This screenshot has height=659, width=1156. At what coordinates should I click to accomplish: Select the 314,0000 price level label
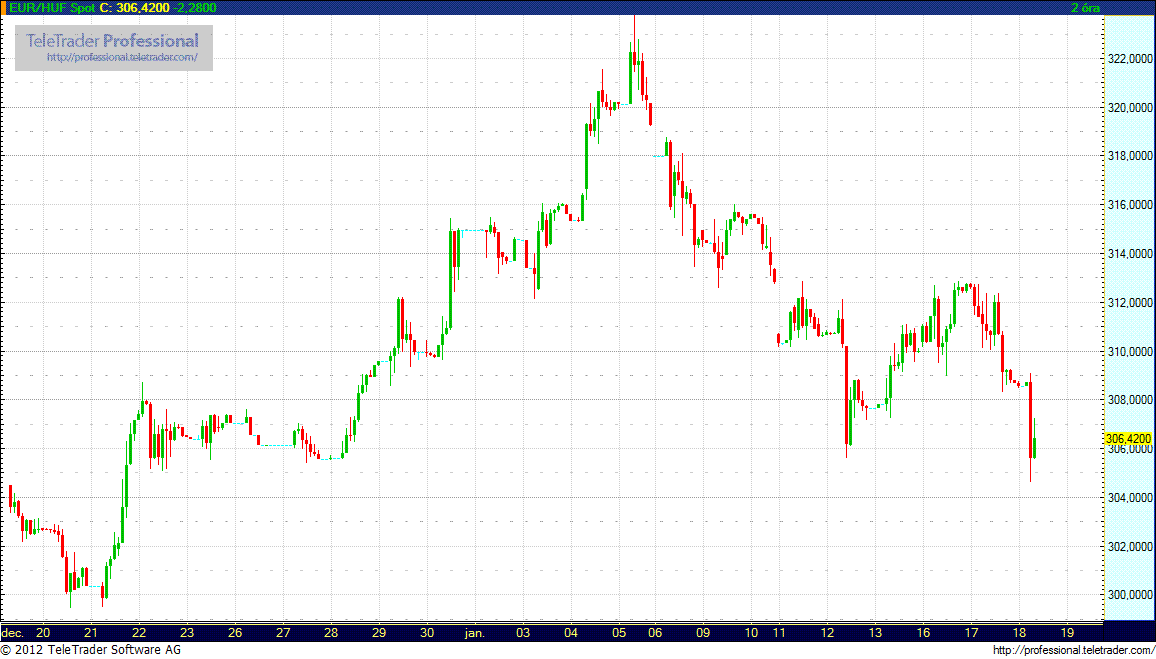coord(1129,254)
